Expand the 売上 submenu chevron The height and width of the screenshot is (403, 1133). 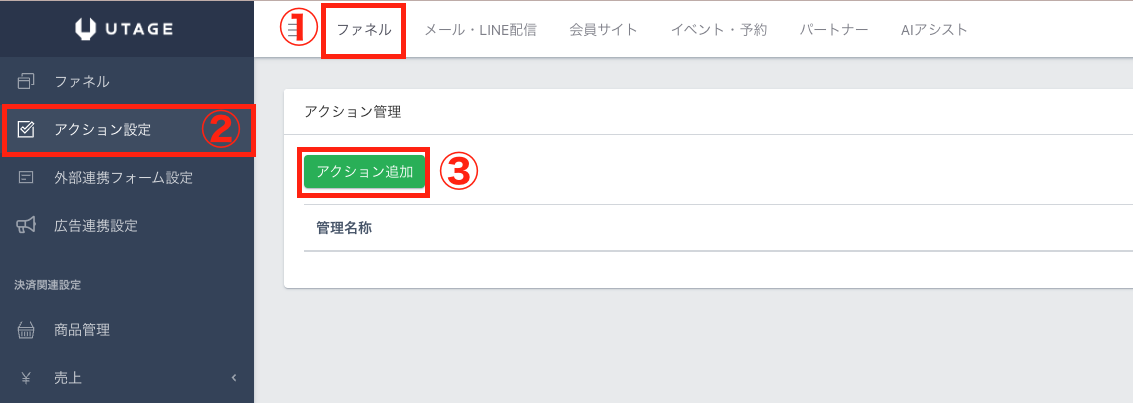[234, 378]
